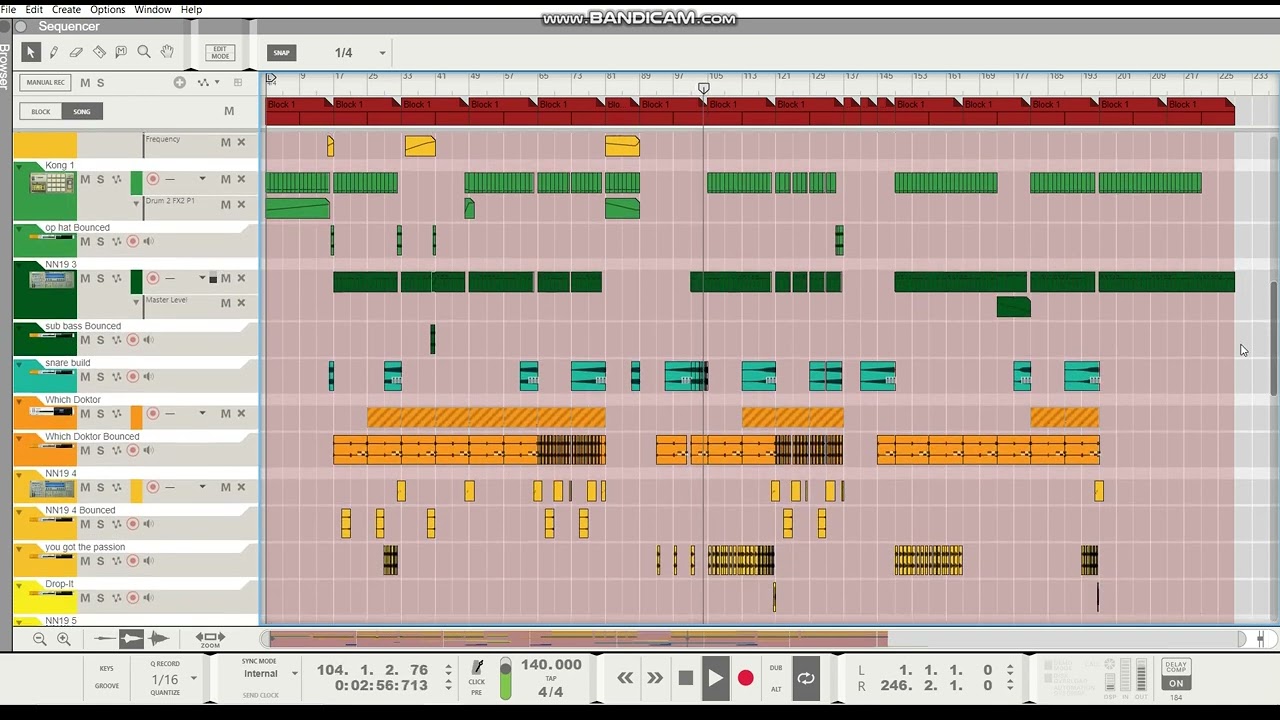Open the snap value 1/4 dropdown
Viewport: 1280px width, 720px height.
tap(381, 53)
